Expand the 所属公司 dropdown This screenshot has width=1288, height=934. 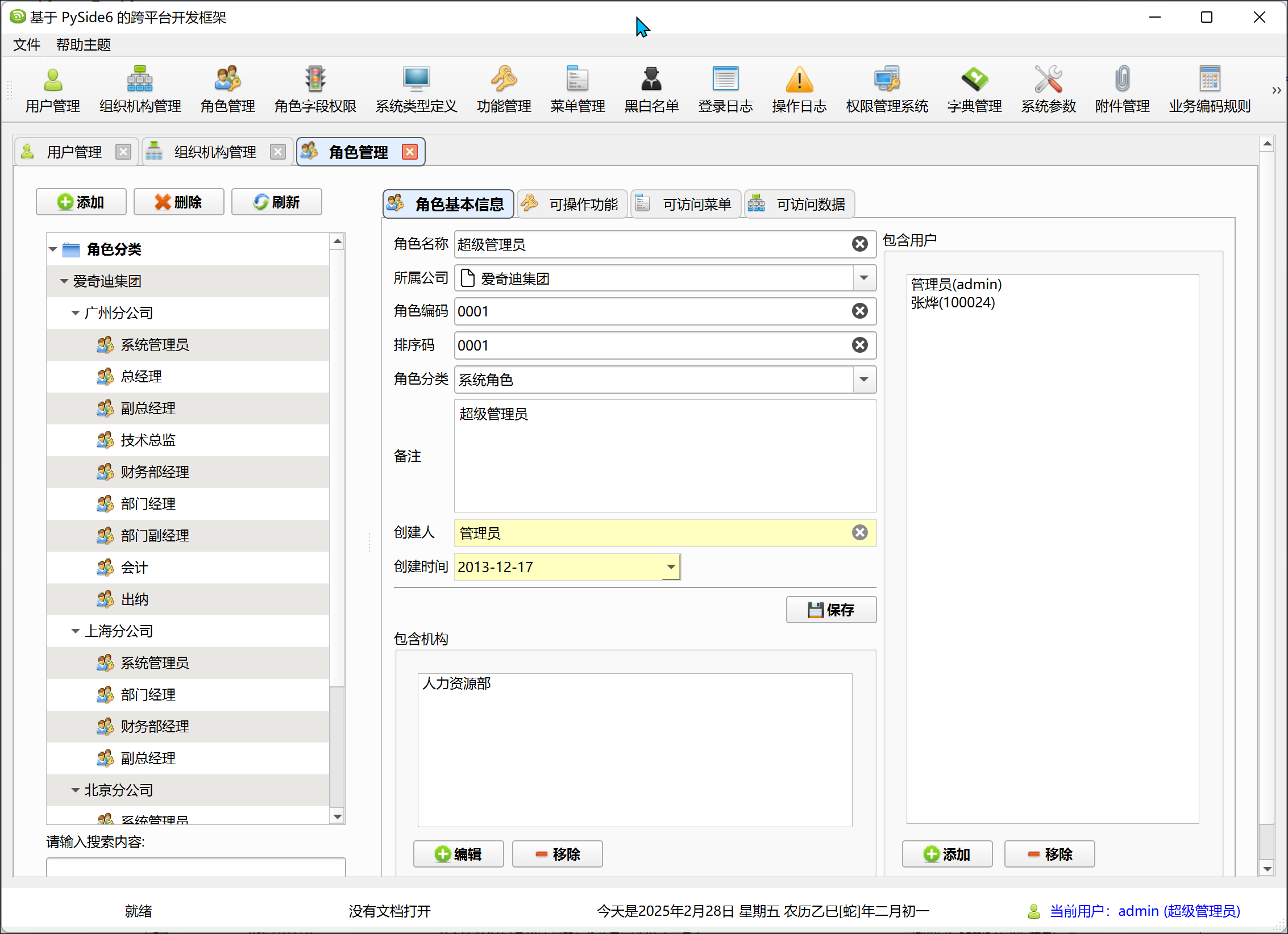point(864,278)
